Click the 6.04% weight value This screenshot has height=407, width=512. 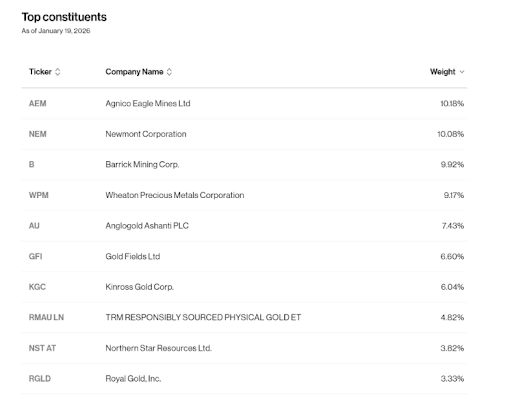pyautogui.click(x=452, y=287)
